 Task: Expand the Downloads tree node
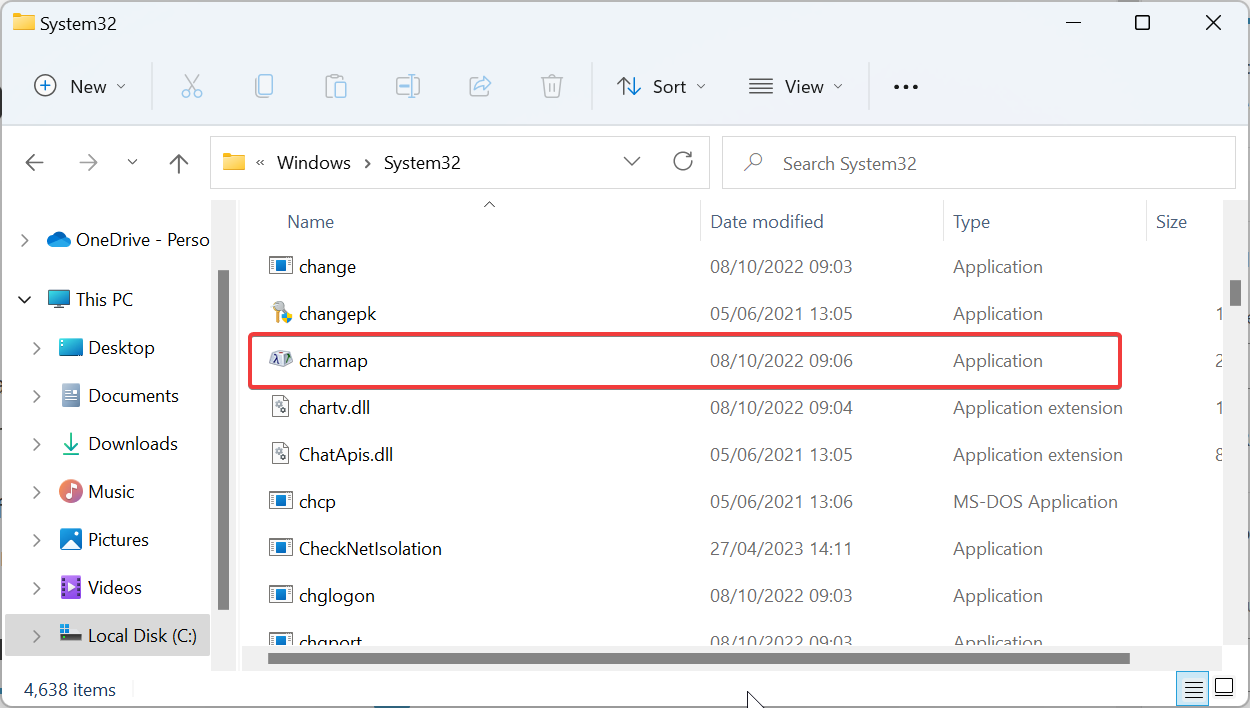[x=37, y=444]
